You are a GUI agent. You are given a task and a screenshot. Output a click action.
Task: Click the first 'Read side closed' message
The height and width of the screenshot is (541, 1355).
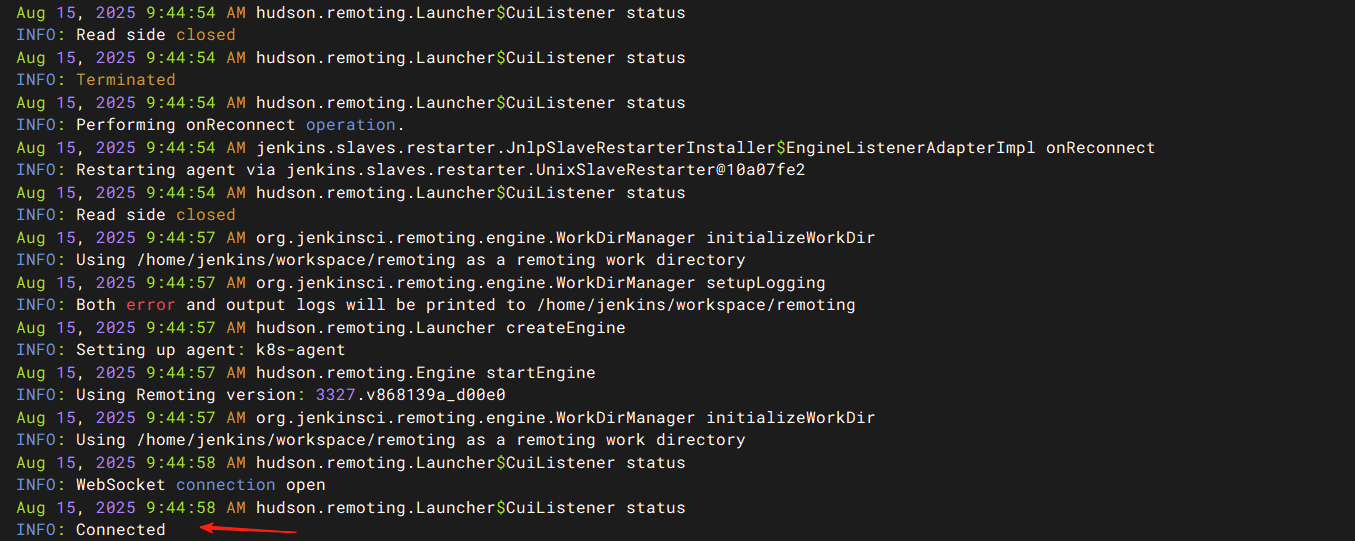[155, 35]
